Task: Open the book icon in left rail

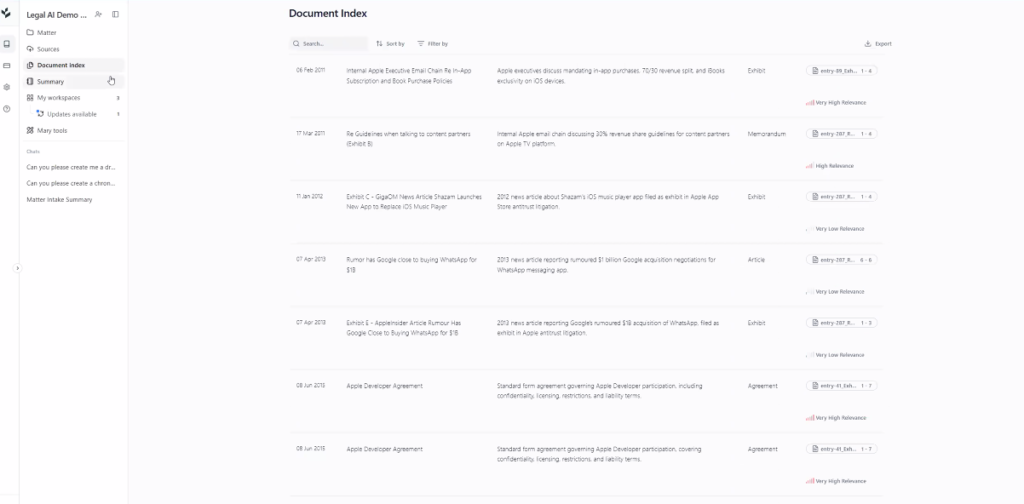Action: pos(7,44)
